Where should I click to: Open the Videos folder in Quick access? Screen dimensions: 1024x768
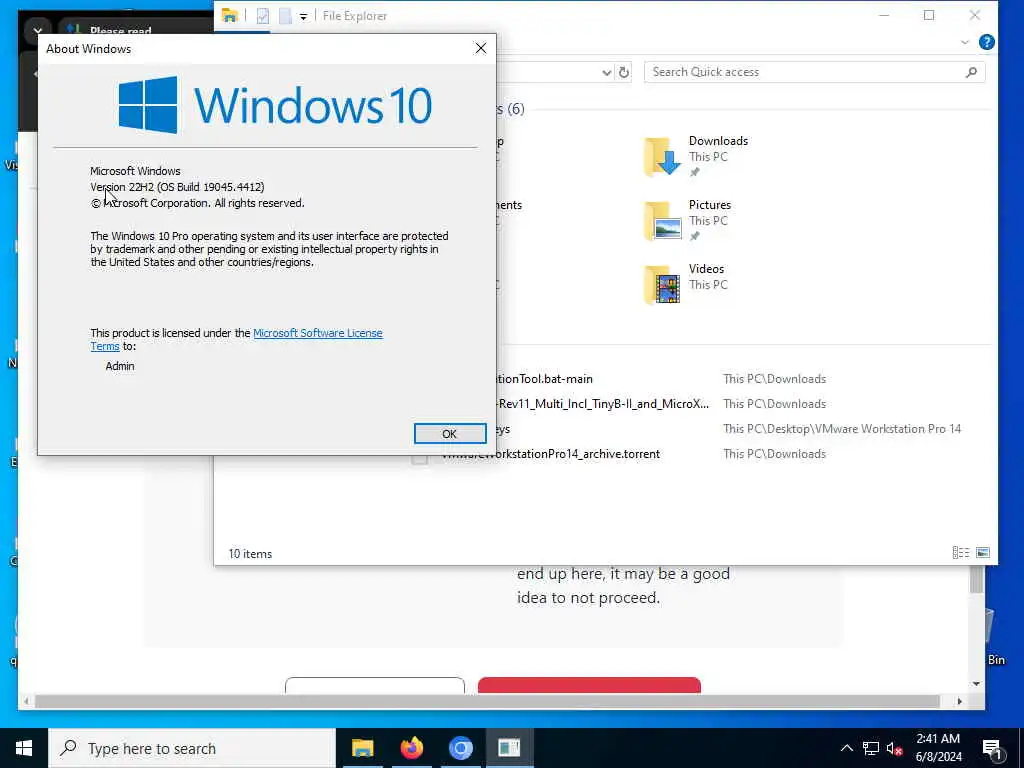(x=686, y=285)
